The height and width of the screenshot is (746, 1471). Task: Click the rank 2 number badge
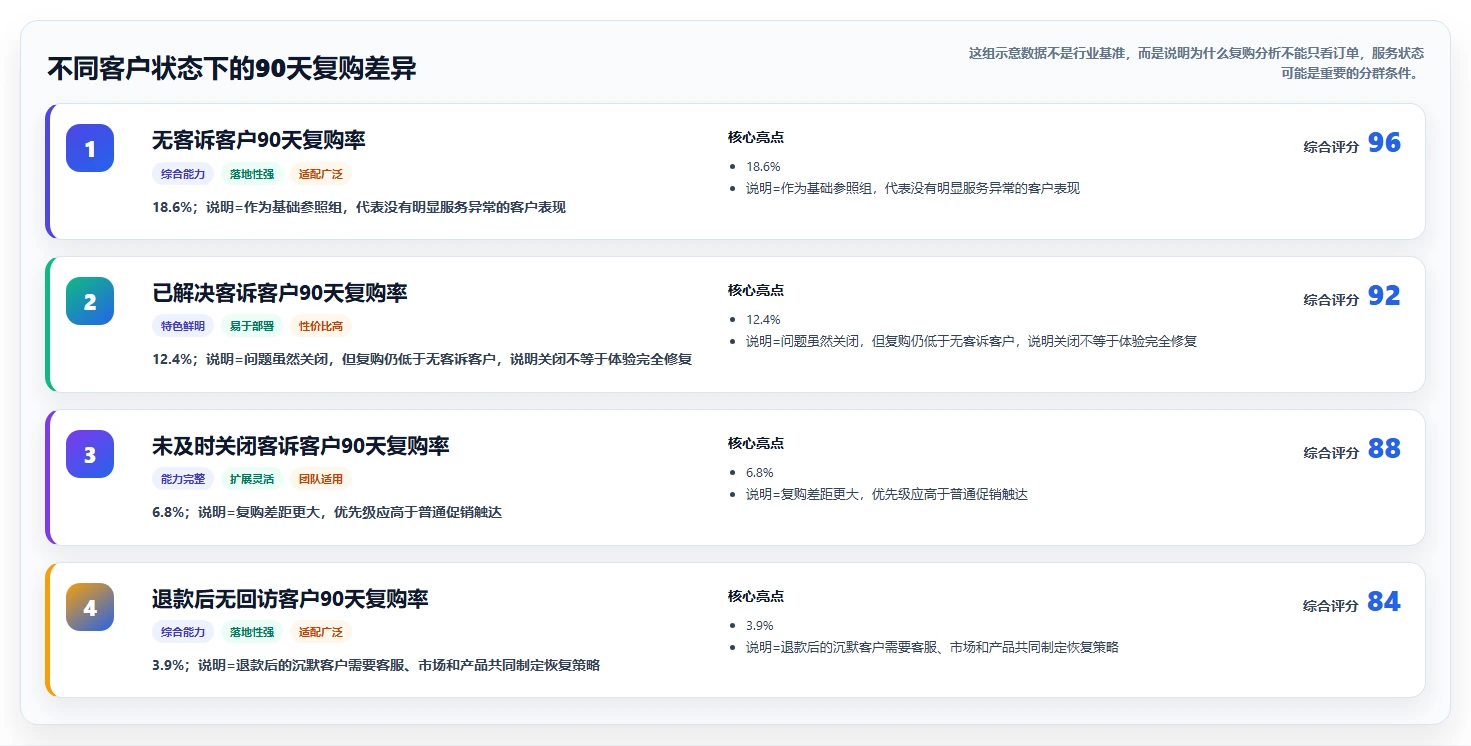(x=90, y=301)
